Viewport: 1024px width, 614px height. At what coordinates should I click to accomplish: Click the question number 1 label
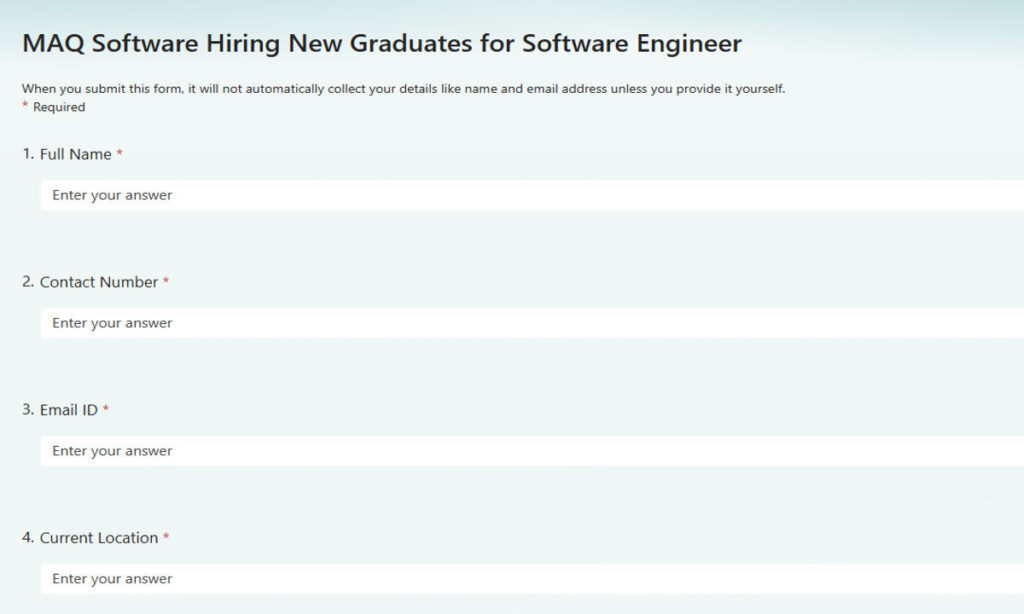[24, 154]
